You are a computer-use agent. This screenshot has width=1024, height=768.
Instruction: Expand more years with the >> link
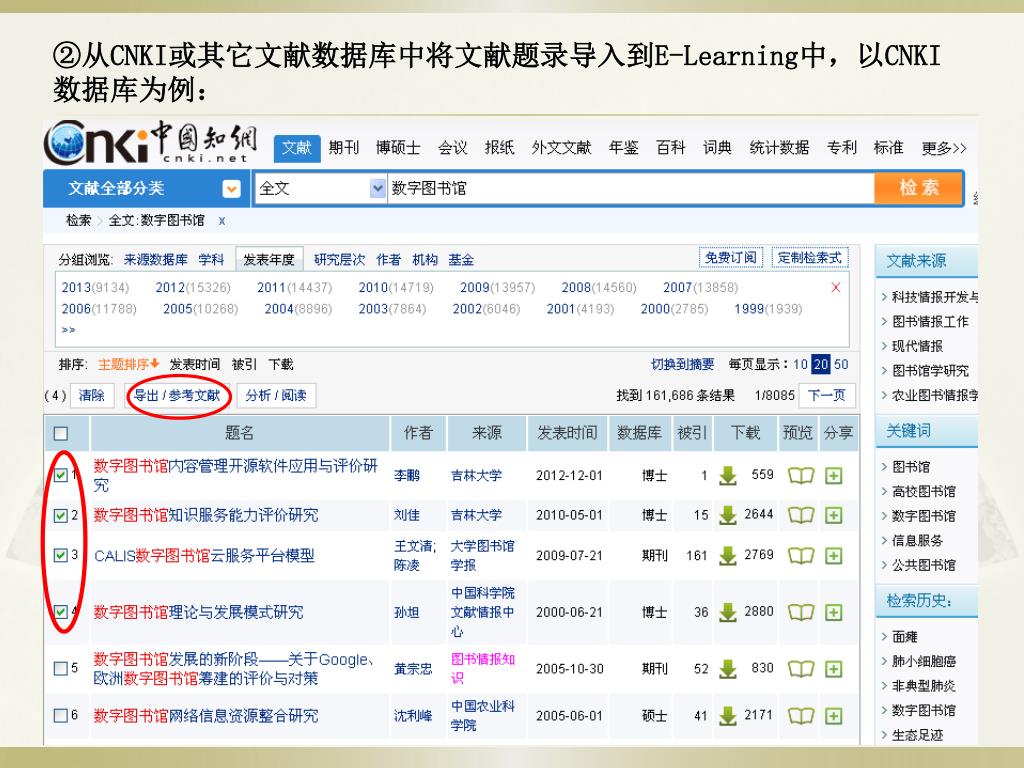pyautogui.click(x=68, y=330)
